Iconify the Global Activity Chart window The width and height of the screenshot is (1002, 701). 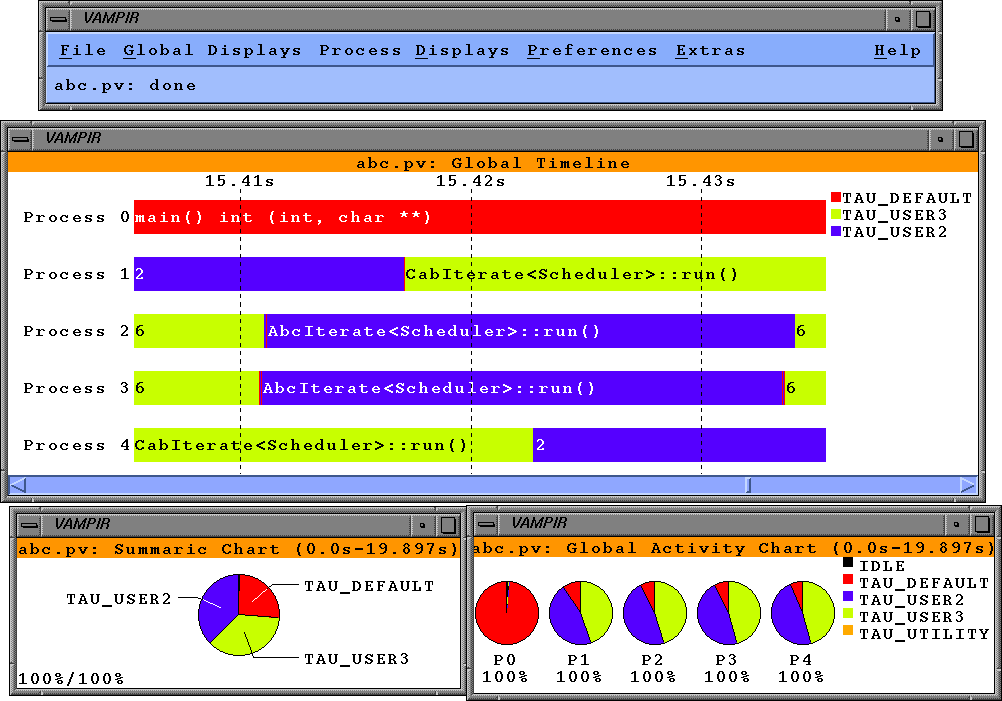[x=957, y=525]
